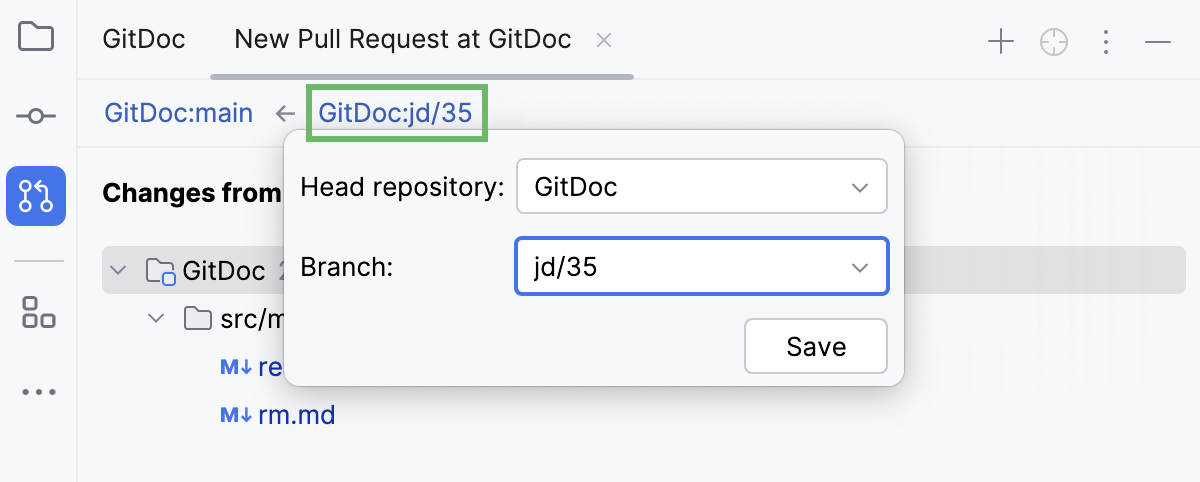Click the crosshair locate icon
This screenshot has height=482, width=1200.
pos(1054,41)
